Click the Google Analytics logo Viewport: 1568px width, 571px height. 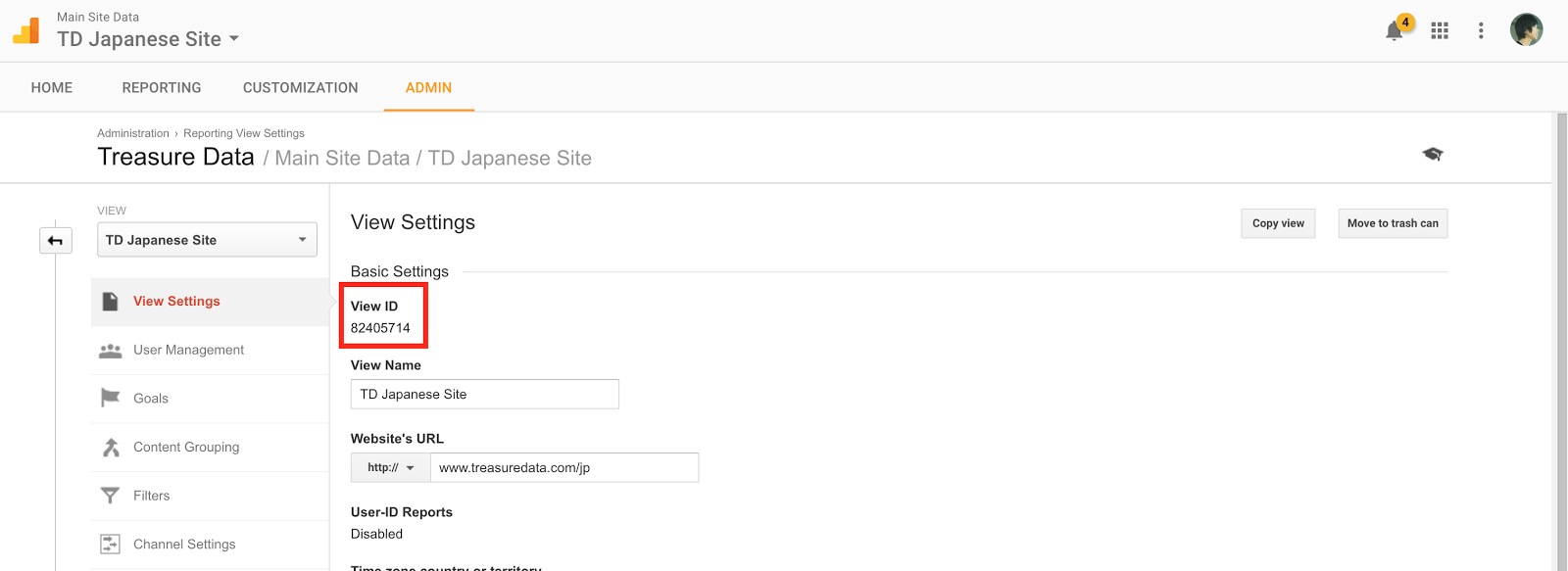[x=26, y=30]
